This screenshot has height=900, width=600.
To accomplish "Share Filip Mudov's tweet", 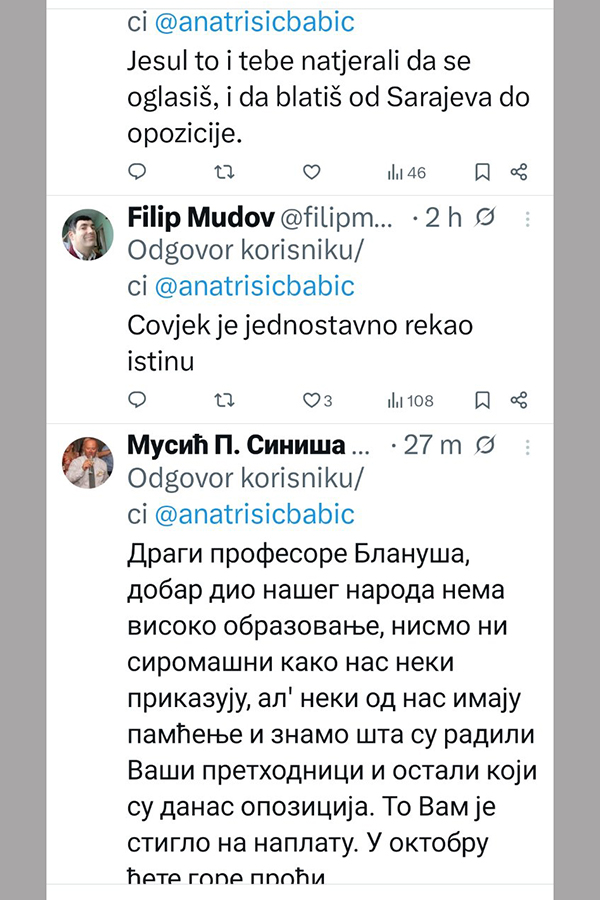I will point(518,400).
